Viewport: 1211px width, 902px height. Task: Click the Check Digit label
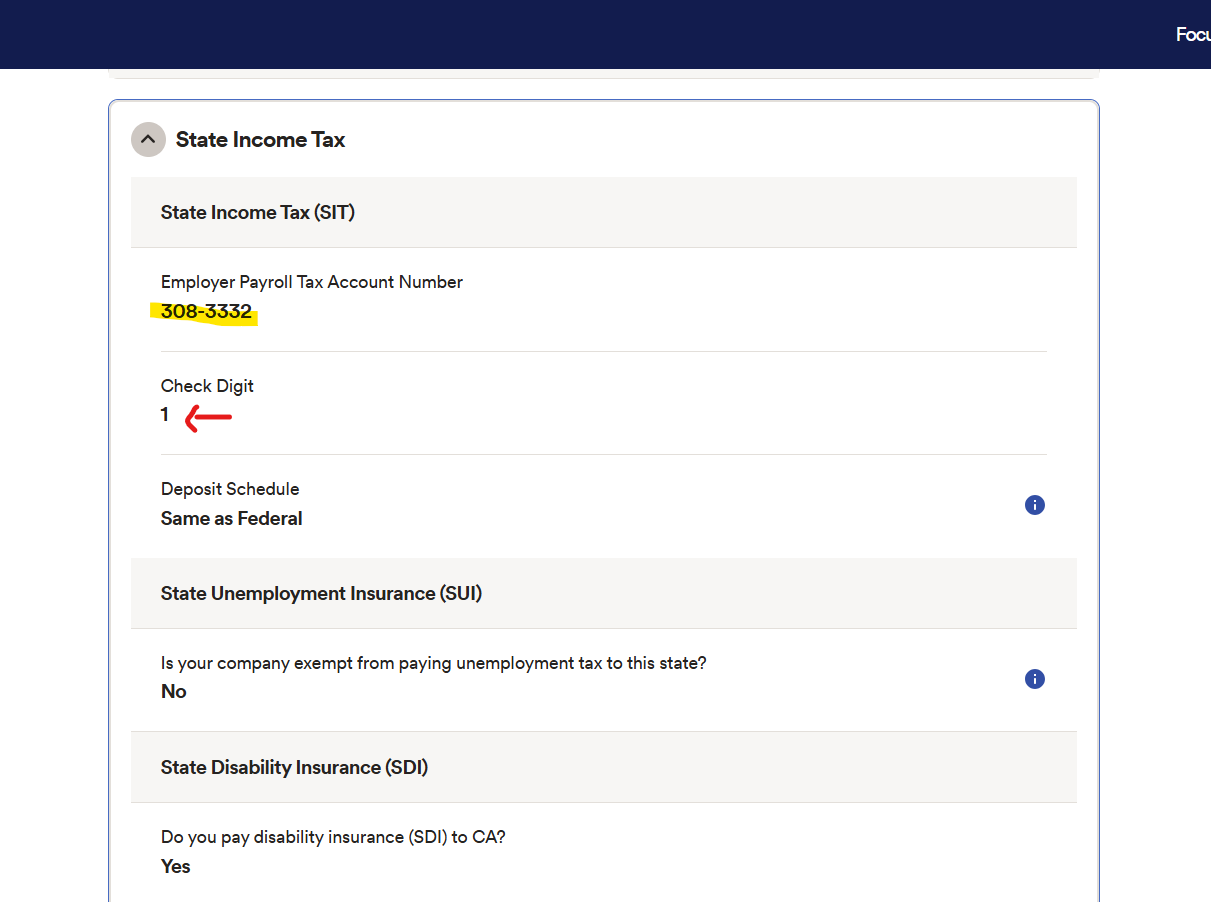(x=207, y=386)
